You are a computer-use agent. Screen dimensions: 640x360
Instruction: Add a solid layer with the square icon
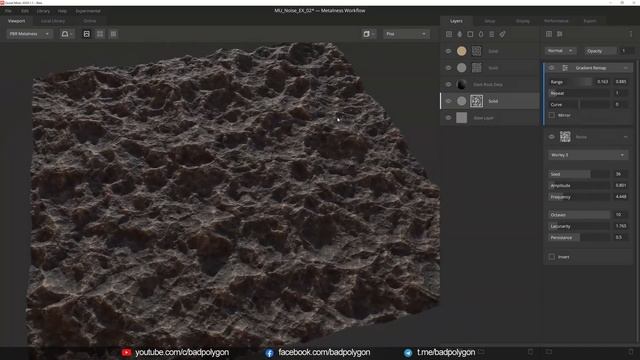[470, 34]
